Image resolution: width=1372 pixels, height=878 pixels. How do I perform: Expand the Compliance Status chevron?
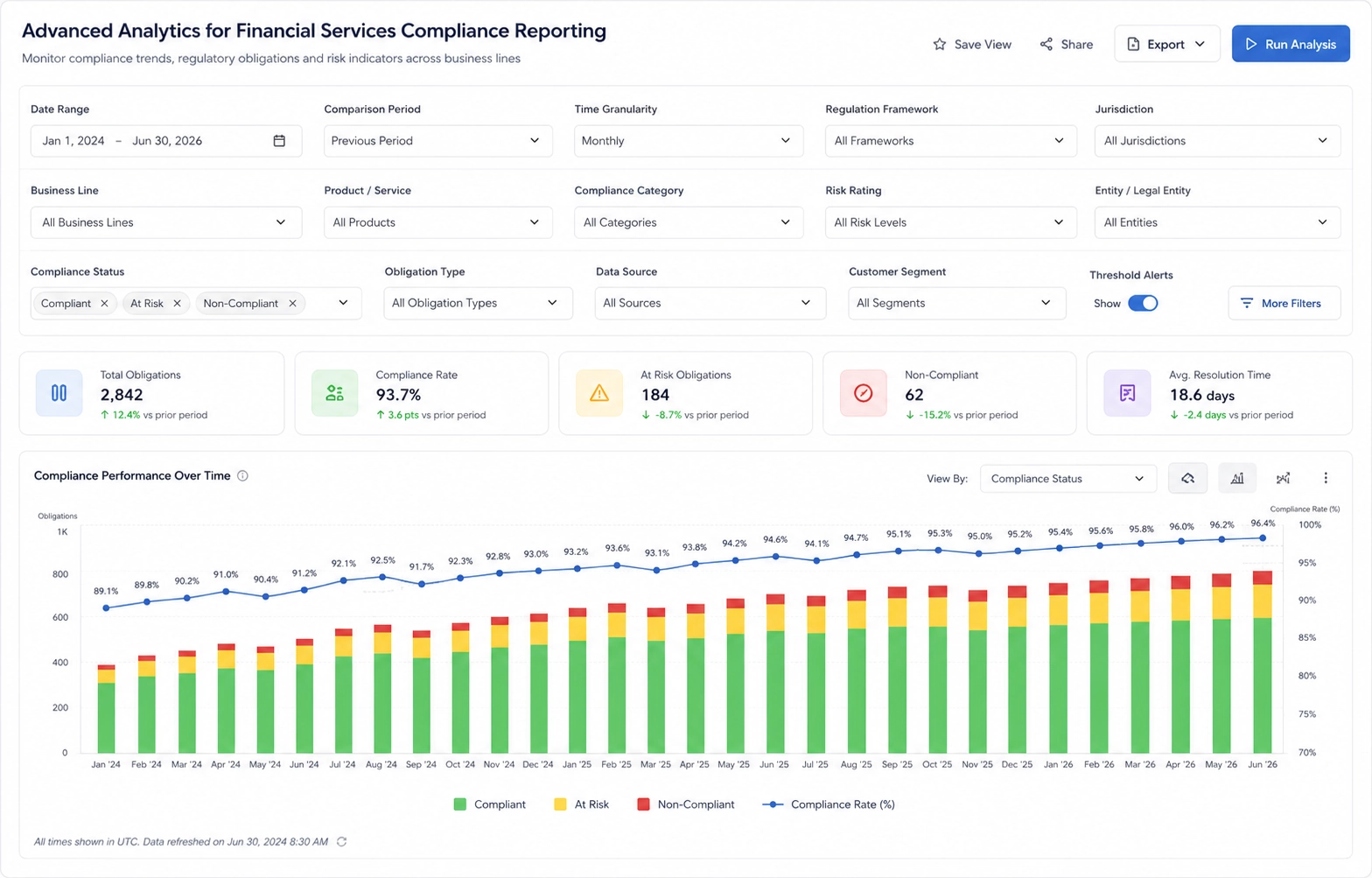[x=343, y=303]
